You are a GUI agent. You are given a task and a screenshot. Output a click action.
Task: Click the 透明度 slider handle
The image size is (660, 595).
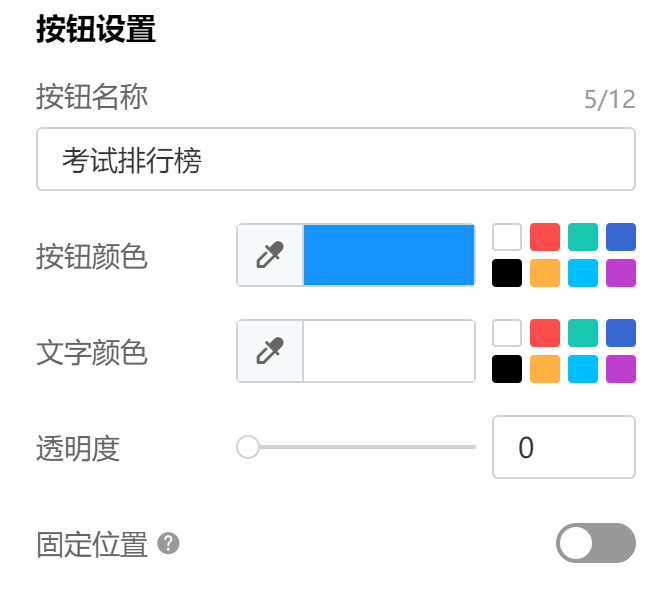click(x=248, y=447)
